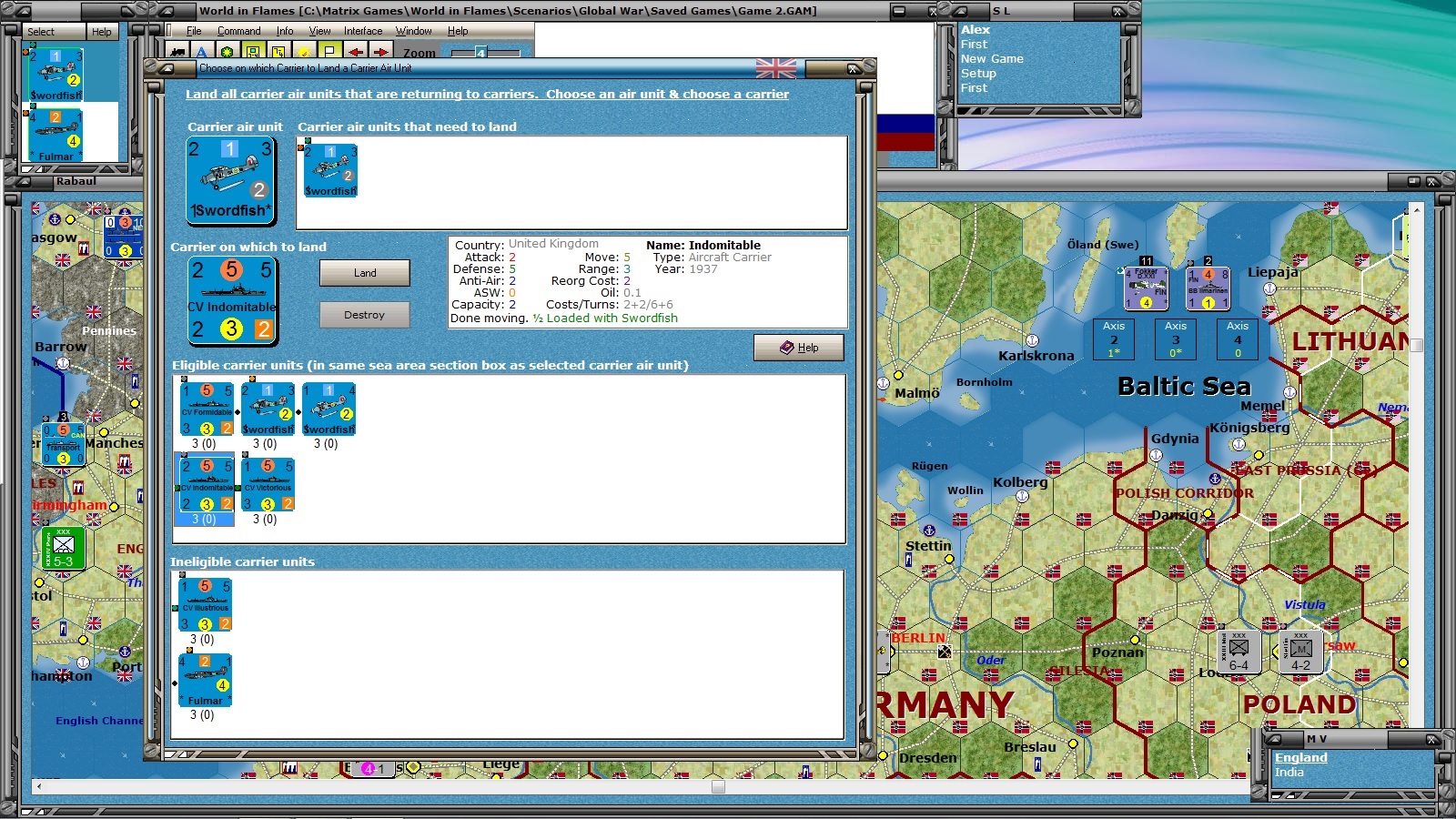Click the Union Jack flag on the dialog
The width and height of the screenshot is (1456, 819).
774,68
